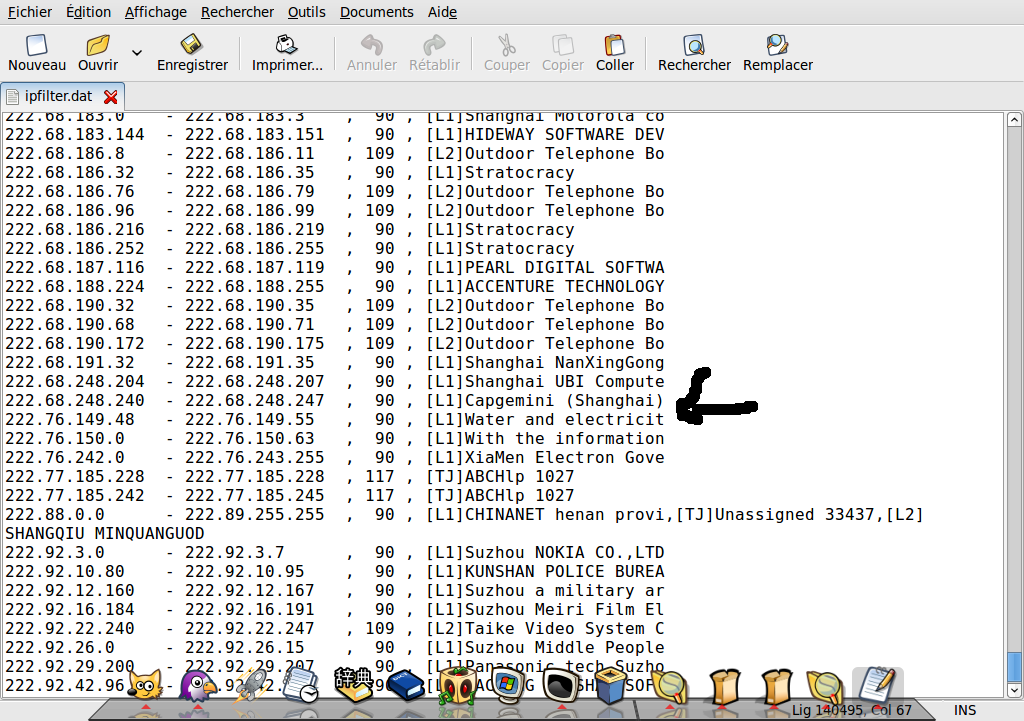Image resolution: width=1024 pixels, height=721 pixels.
Task: Open the Aide menu
Action: click(x=442, y=12)
